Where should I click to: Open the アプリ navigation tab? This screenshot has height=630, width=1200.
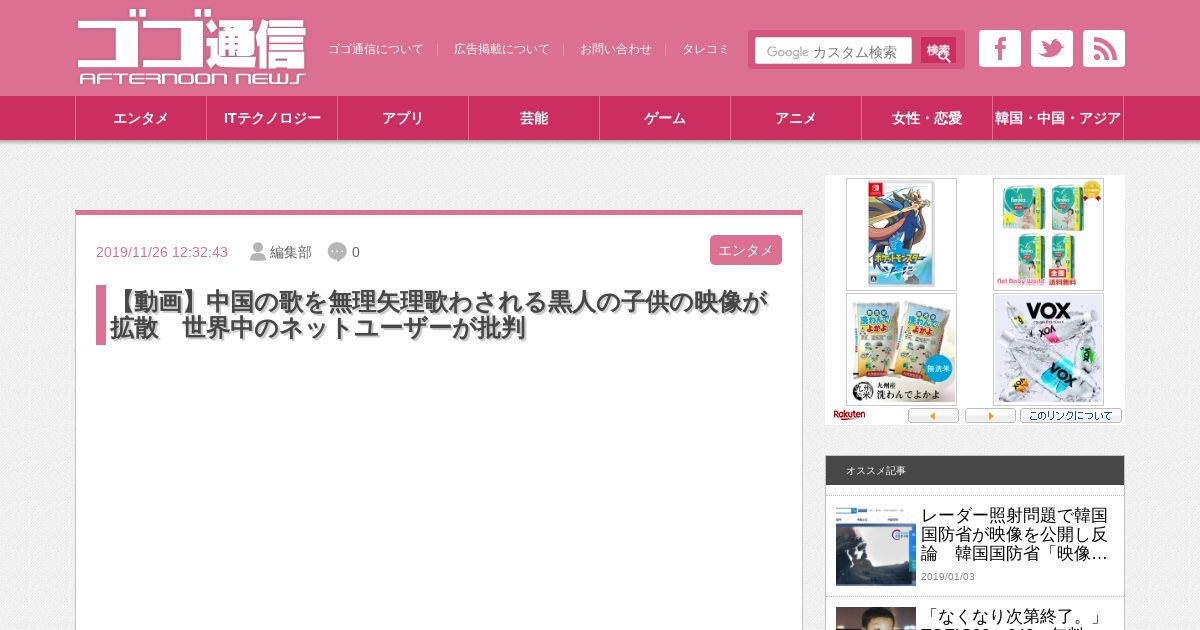pos(403,118)
